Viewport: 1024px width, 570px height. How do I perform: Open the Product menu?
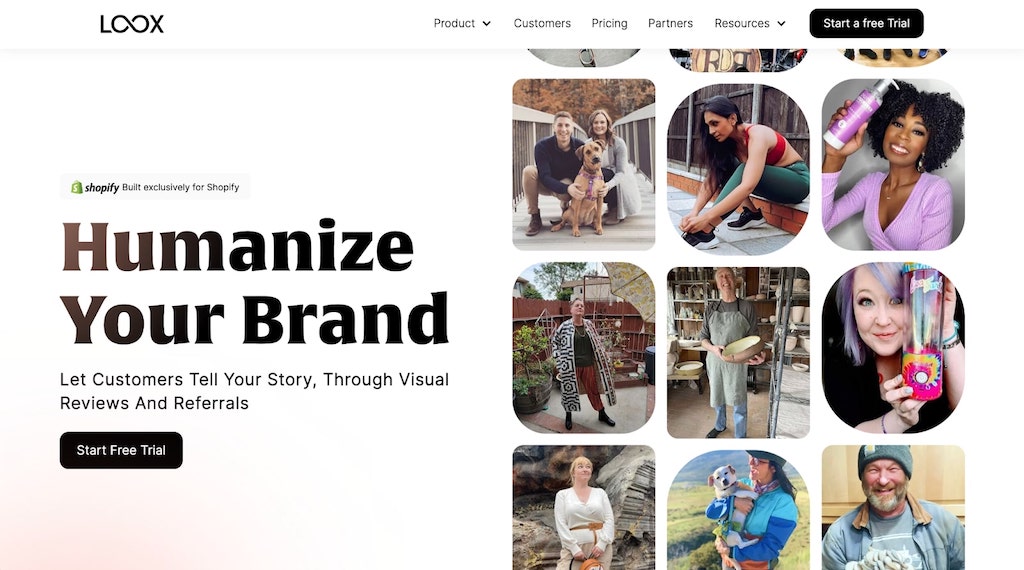point(455,24)
